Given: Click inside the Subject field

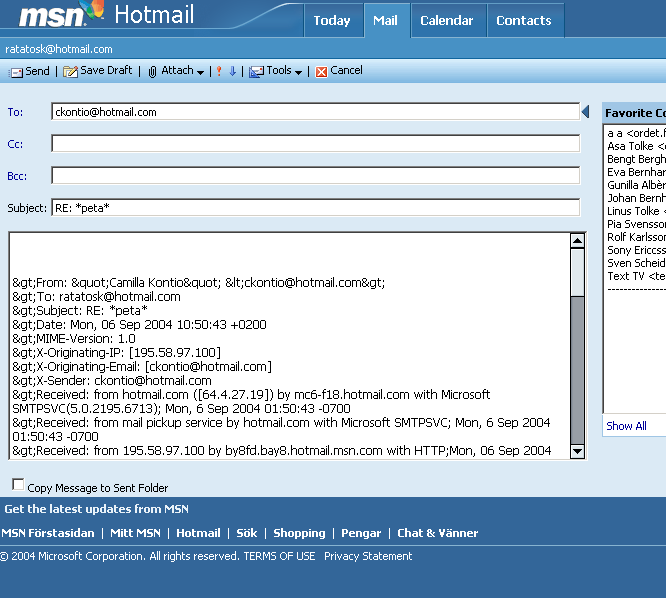Looking at the screenshot, I should [x=316, y=208].
